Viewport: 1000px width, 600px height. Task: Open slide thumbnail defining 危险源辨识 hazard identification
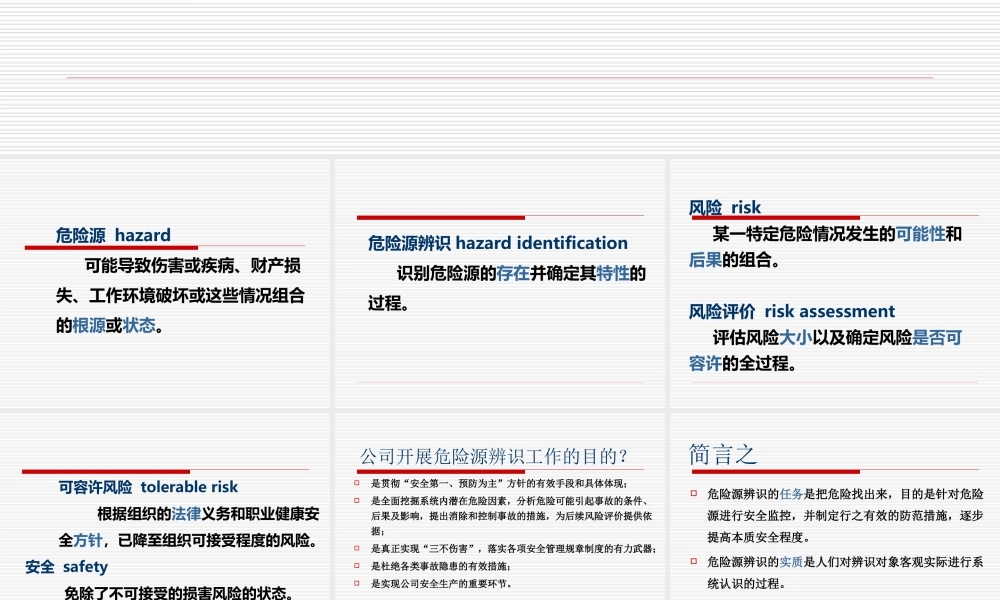click(499, 284)
